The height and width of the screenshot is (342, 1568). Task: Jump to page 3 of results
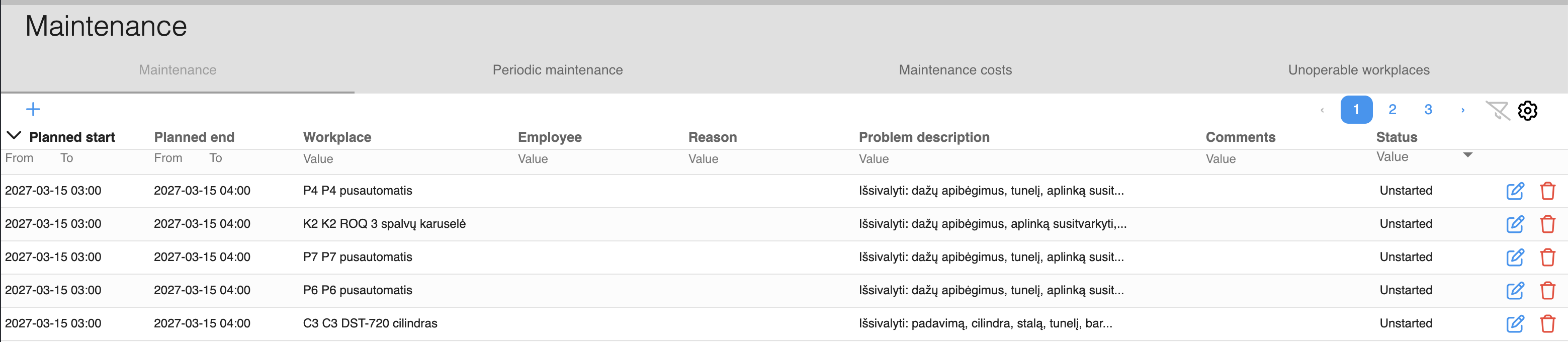(x=1428, y=110)
